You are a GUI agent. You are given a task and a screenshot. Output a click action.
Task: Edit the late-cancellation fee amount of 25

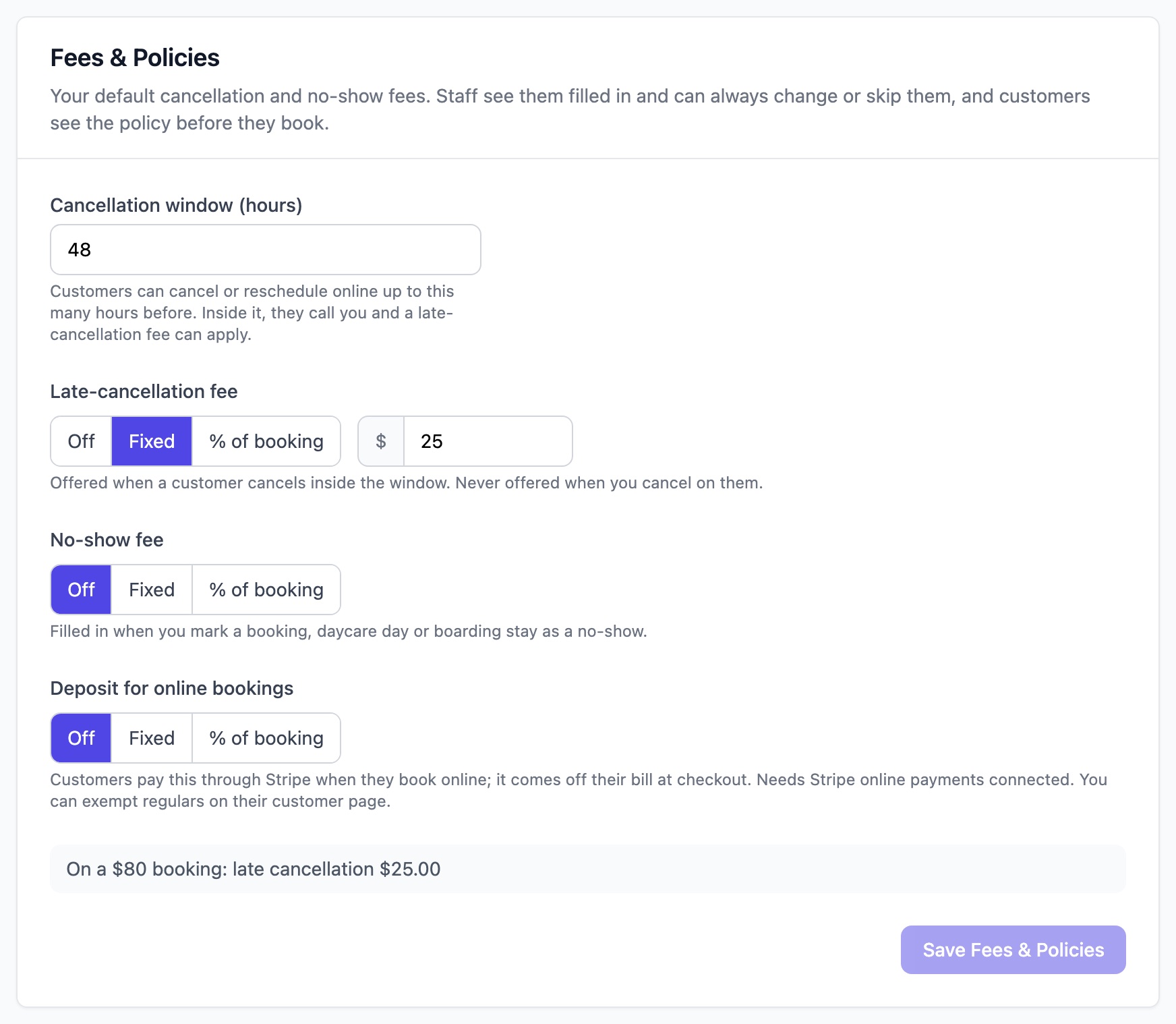(488, 441)
